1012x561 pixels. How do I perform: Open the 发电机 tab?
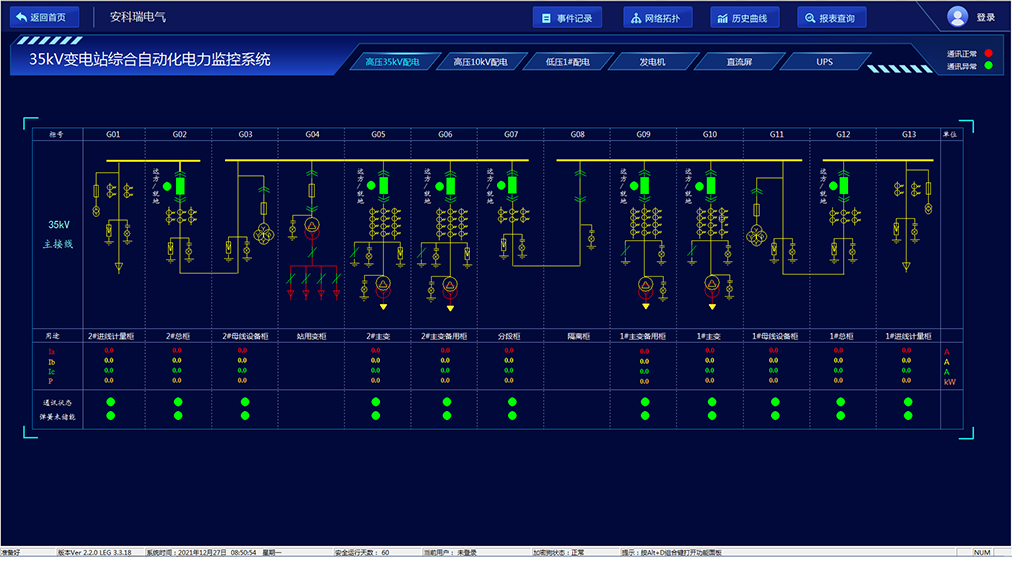652,62
